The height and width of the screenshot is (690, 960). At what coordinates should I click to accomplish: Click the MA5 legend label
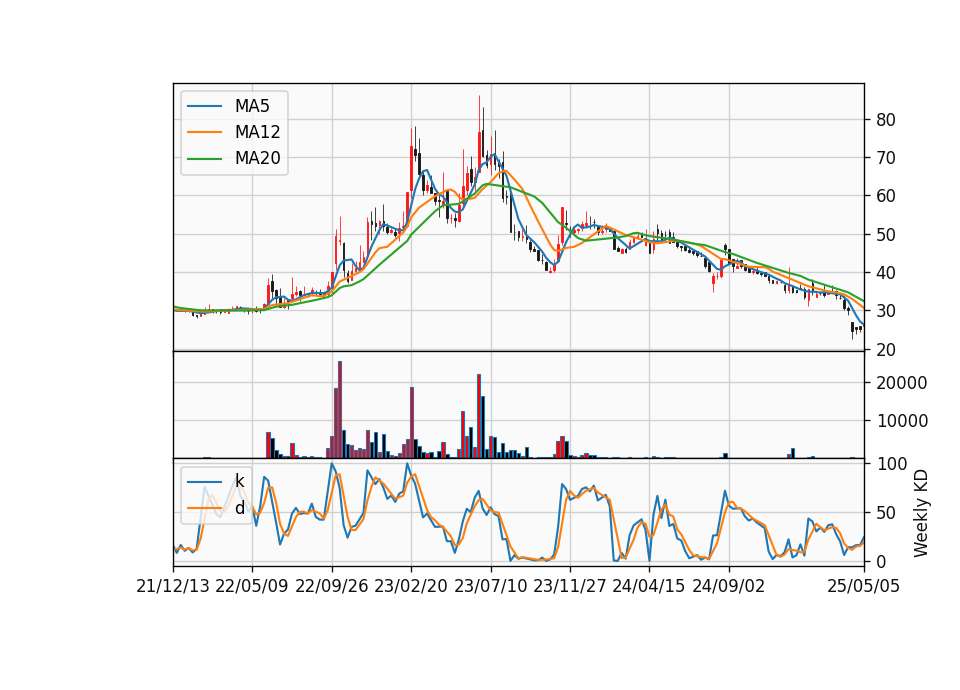click(252, 106)
